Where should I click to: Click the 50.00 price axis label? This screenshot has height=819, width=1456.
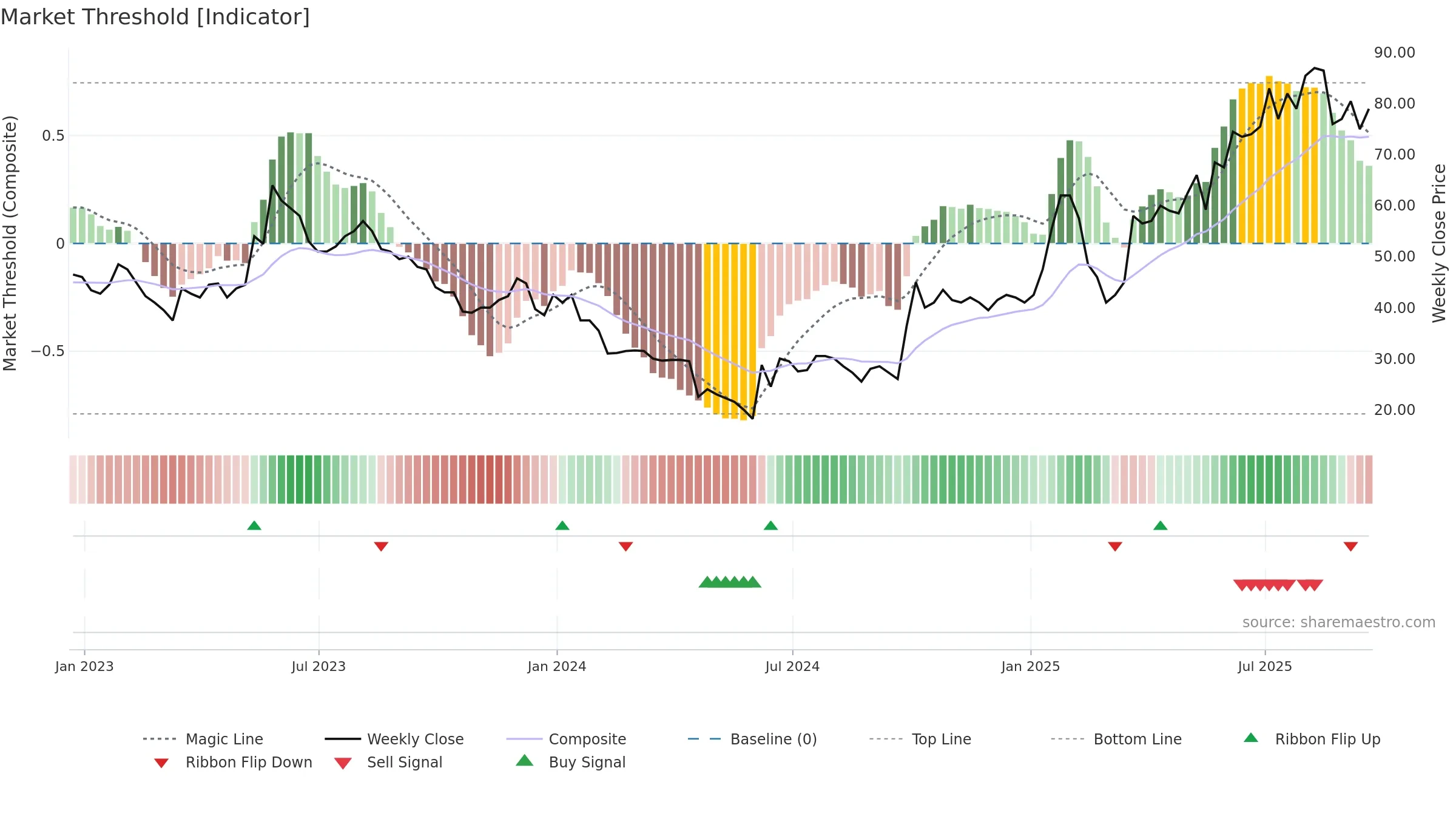(x=1395, y=257)
